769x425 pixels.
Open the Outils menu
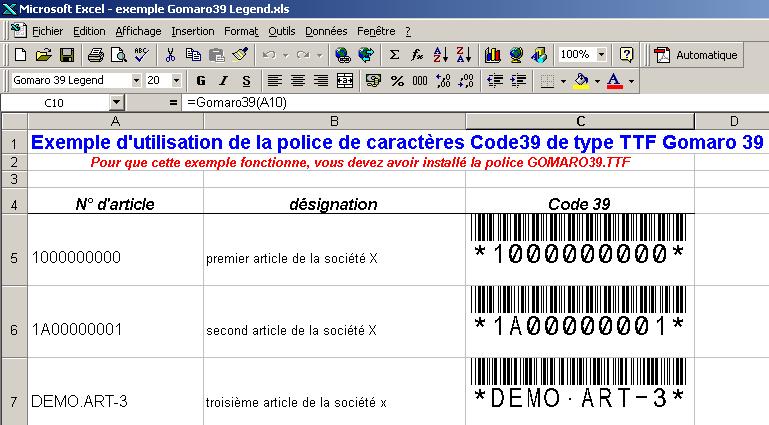pyautogui.click(x=282, y=31)
